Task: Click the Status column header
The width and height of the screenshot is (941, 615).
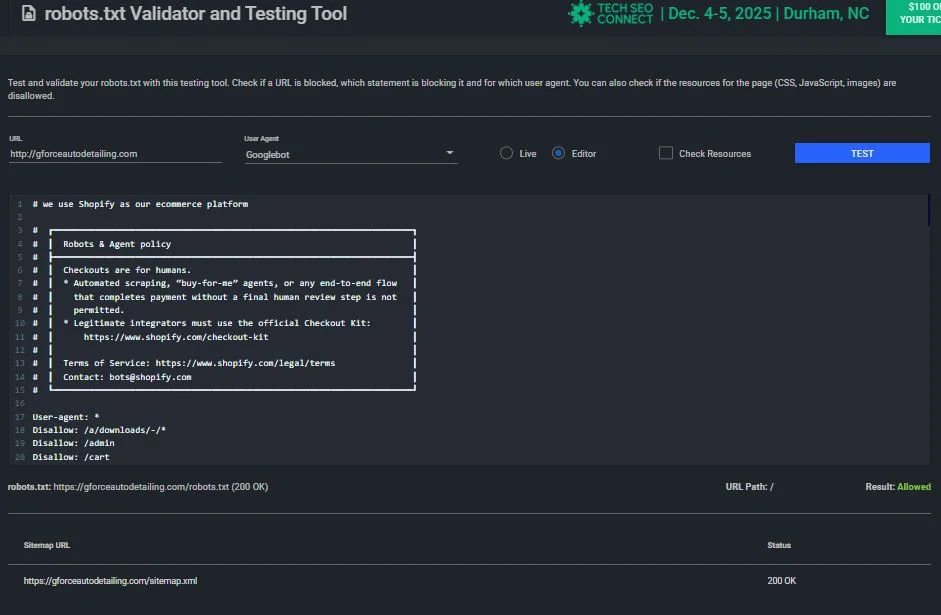Action: [779, 545]
